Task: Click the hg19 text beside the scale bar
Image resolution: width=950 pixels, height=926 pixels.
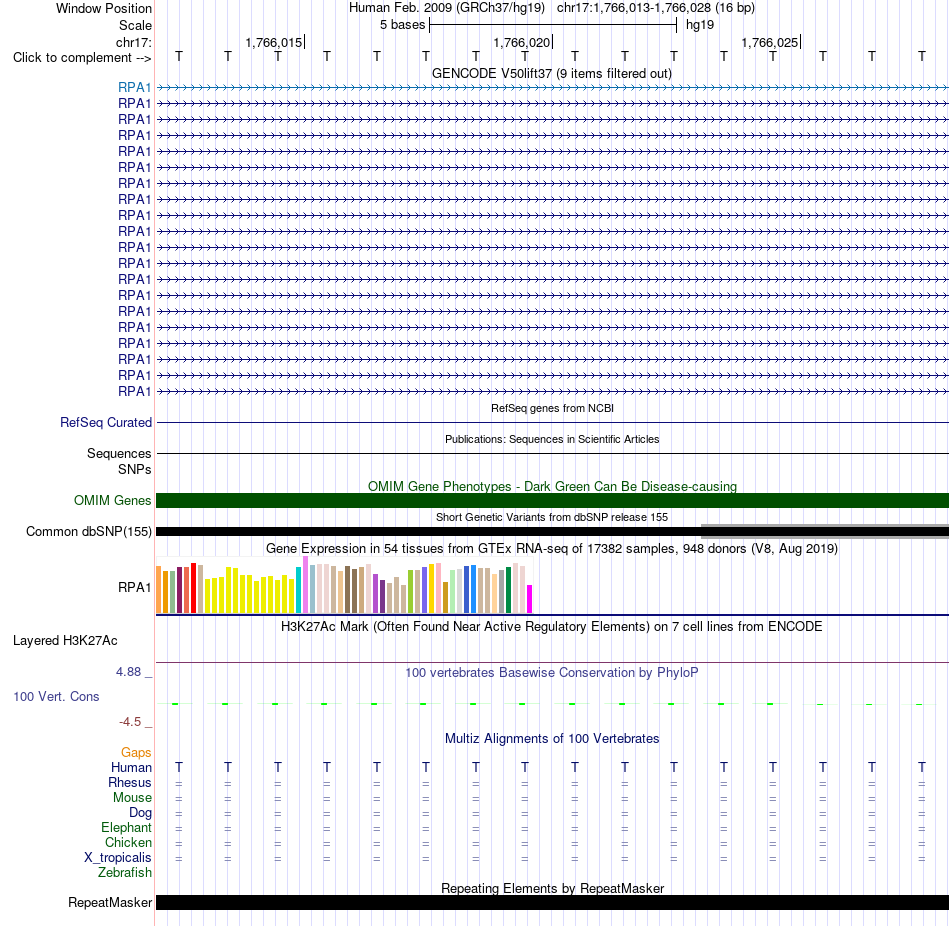Action: click(x=700, y=25)
